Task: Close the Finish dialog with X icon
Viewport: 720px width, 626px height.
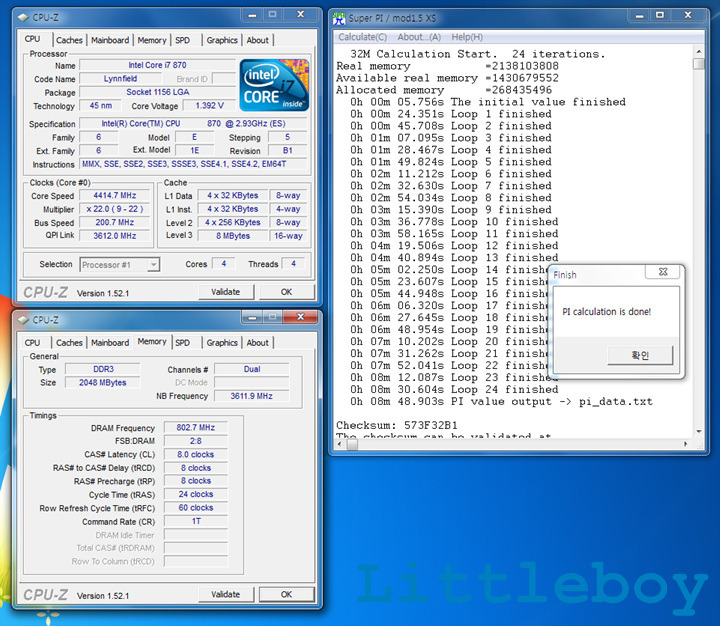Action: 663,271
